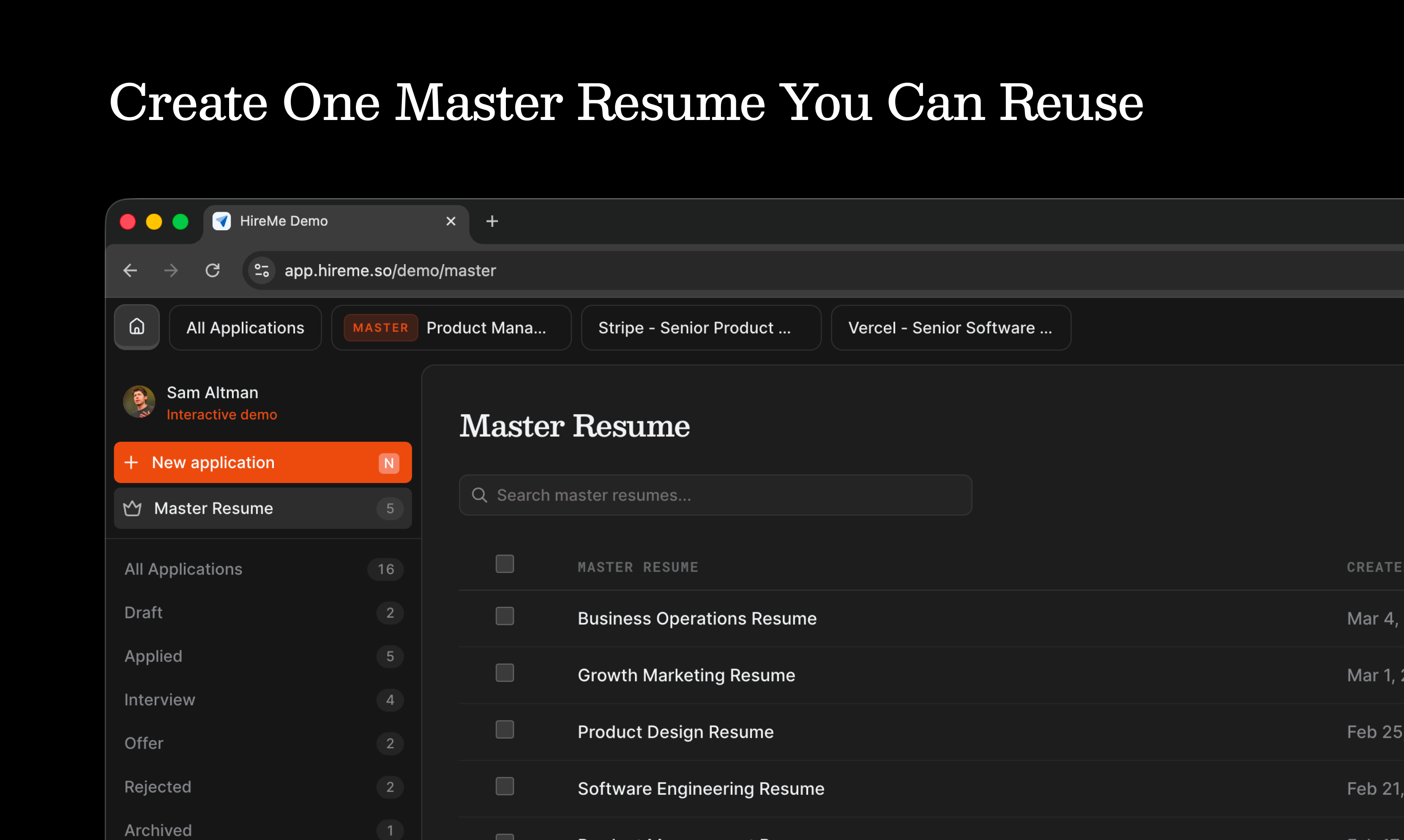
Task: Open a new browser tab with plus
Action: pyautogui.click(x=492, y=221)
